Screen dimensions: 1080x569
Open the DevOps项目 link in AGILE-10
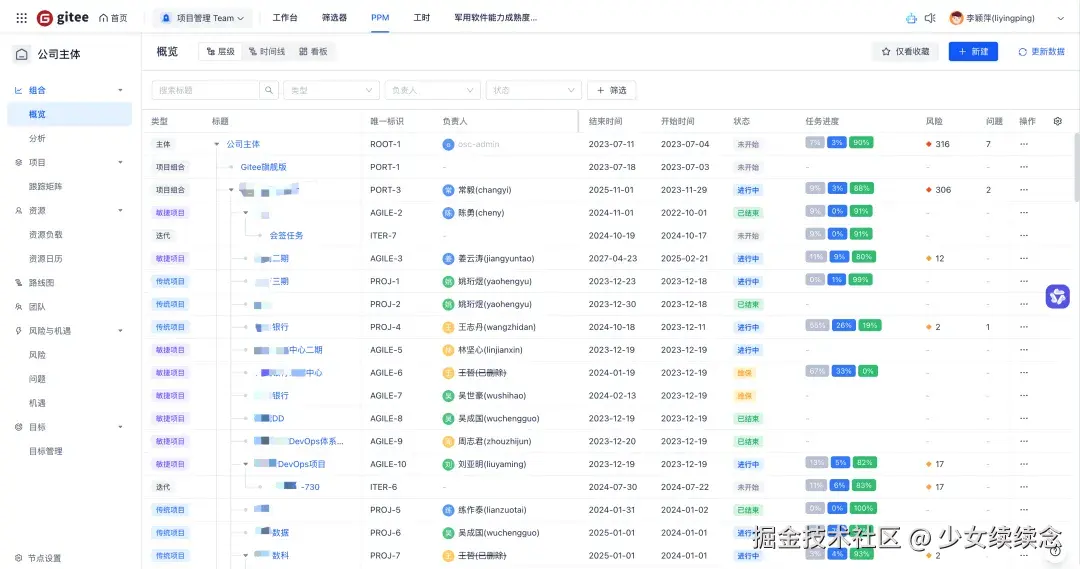coord(302,464)
